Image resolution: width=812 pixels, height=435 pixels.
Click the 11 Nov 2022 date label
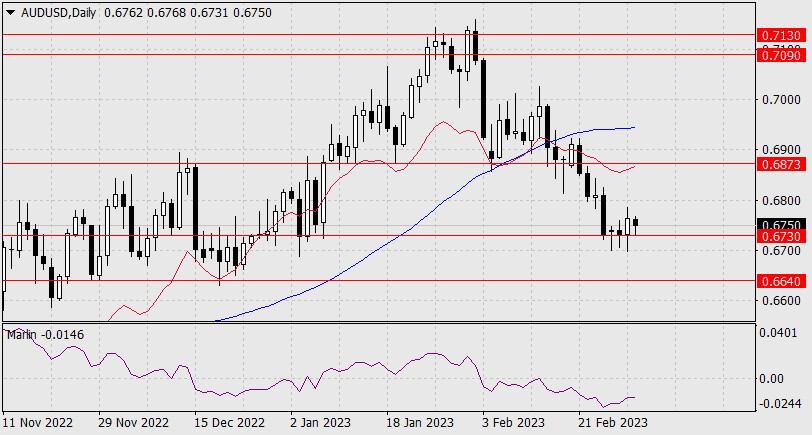38,423
